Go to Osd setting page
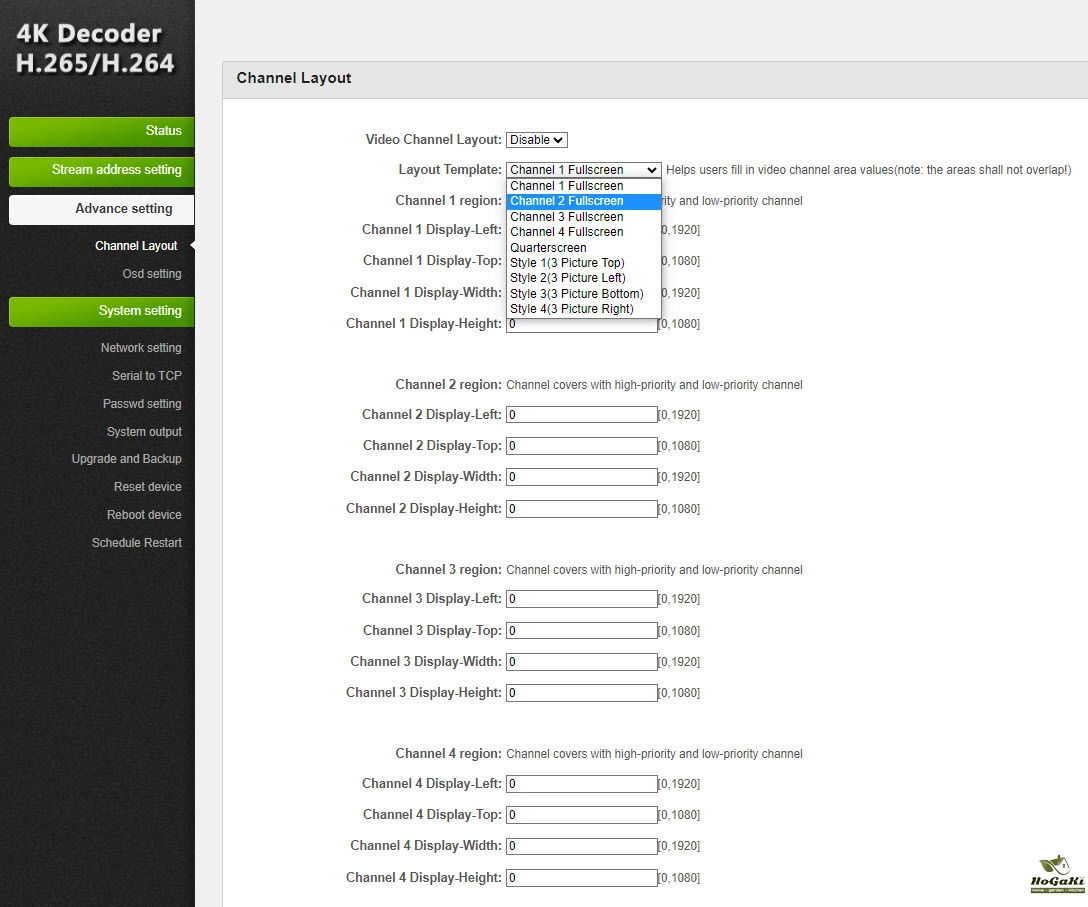Image resolution: width=1088 pixels, height=907 pixels. tap(152, 274)
